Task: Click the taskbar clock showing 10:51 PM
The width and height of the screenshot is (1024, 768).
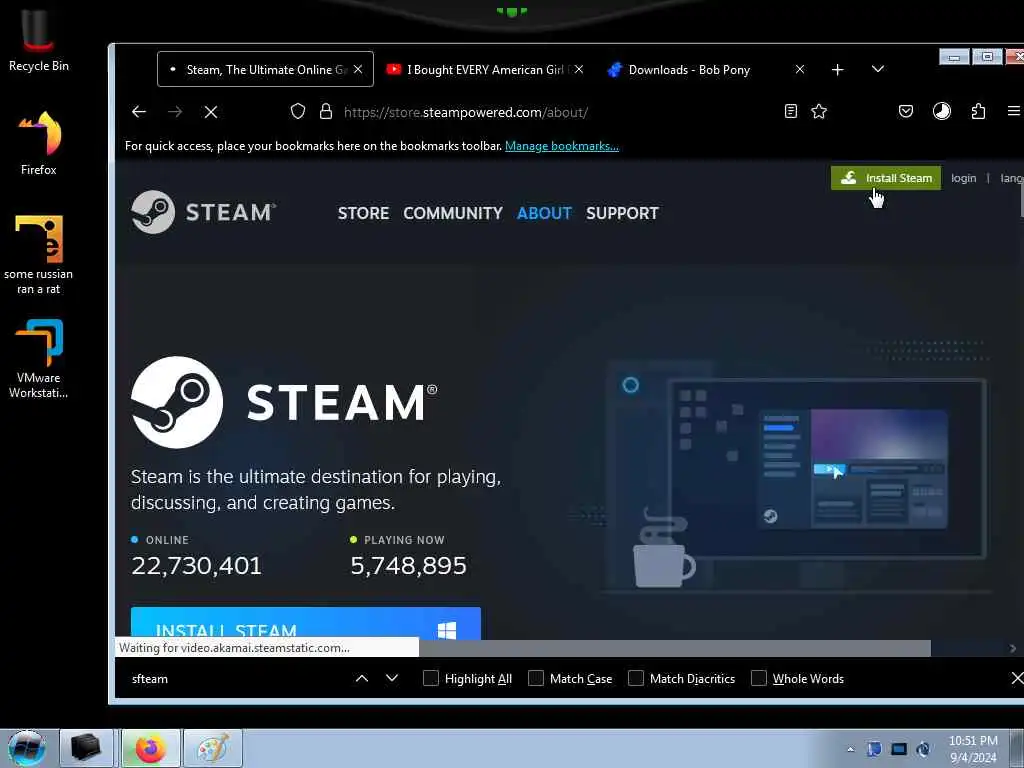Action: [x=973, y=749]
